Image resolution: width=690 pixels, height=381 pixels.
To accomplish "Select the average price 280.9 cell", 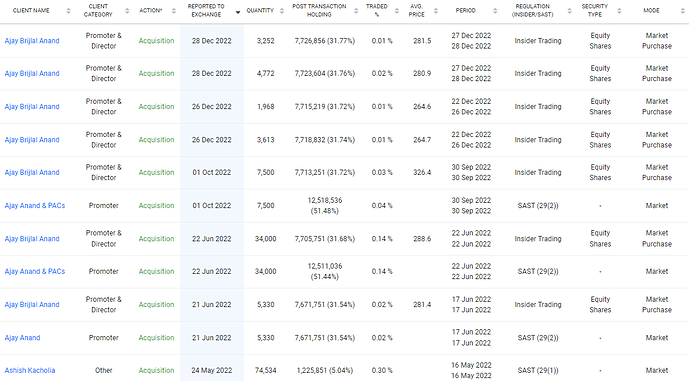I will coord(422,73).
